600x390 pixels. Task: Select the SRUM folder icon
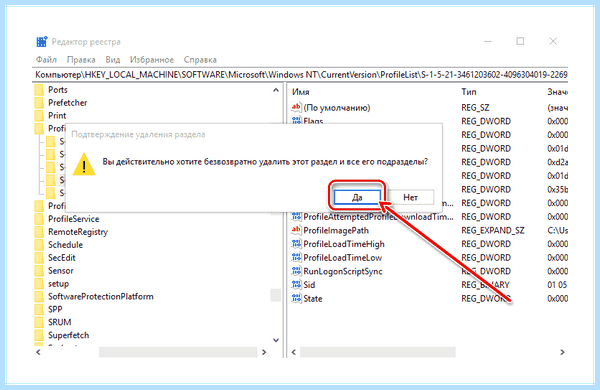coord(39,322)
